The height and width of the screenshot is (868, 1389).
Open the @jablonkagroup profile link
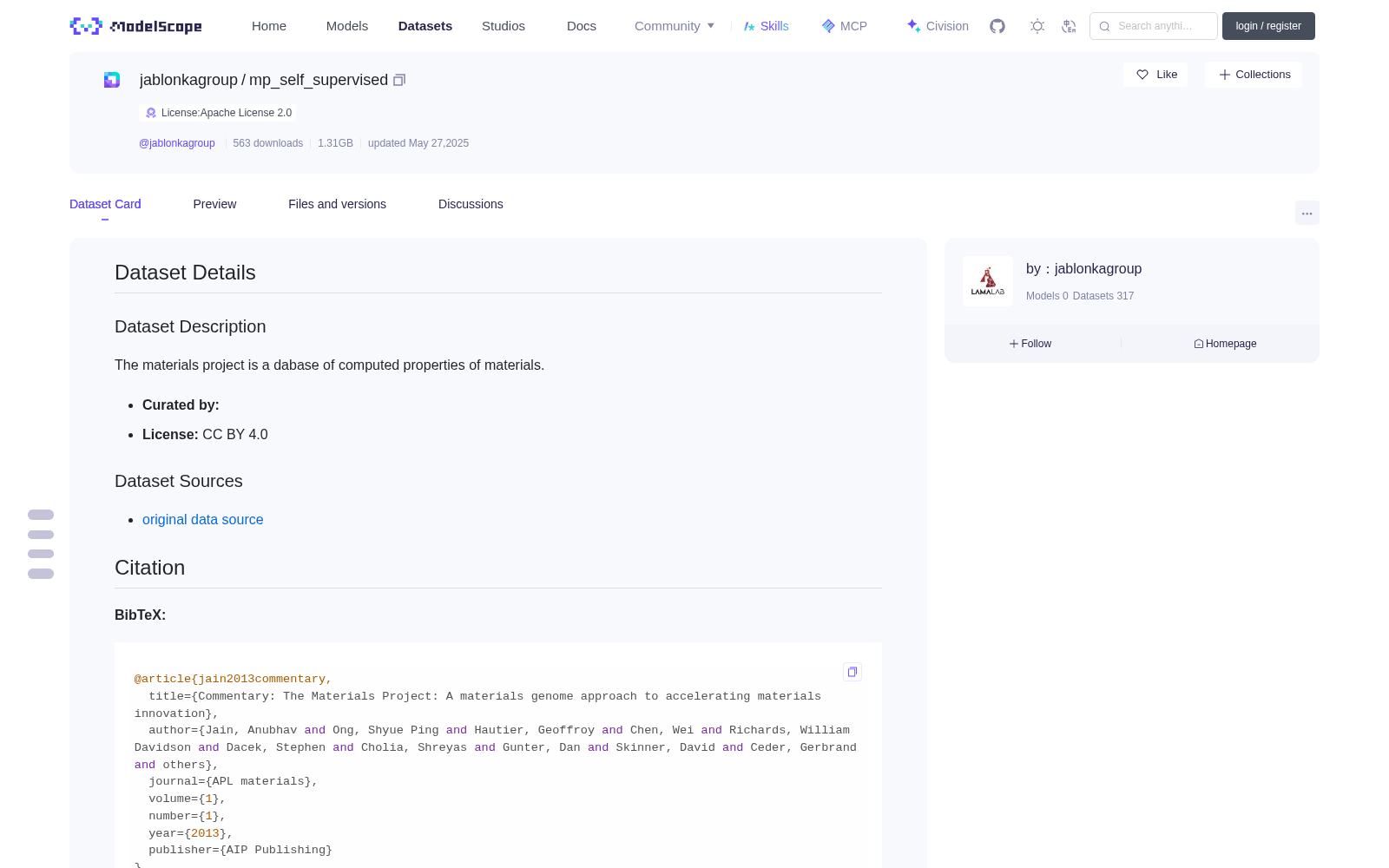tap(177, 143)
